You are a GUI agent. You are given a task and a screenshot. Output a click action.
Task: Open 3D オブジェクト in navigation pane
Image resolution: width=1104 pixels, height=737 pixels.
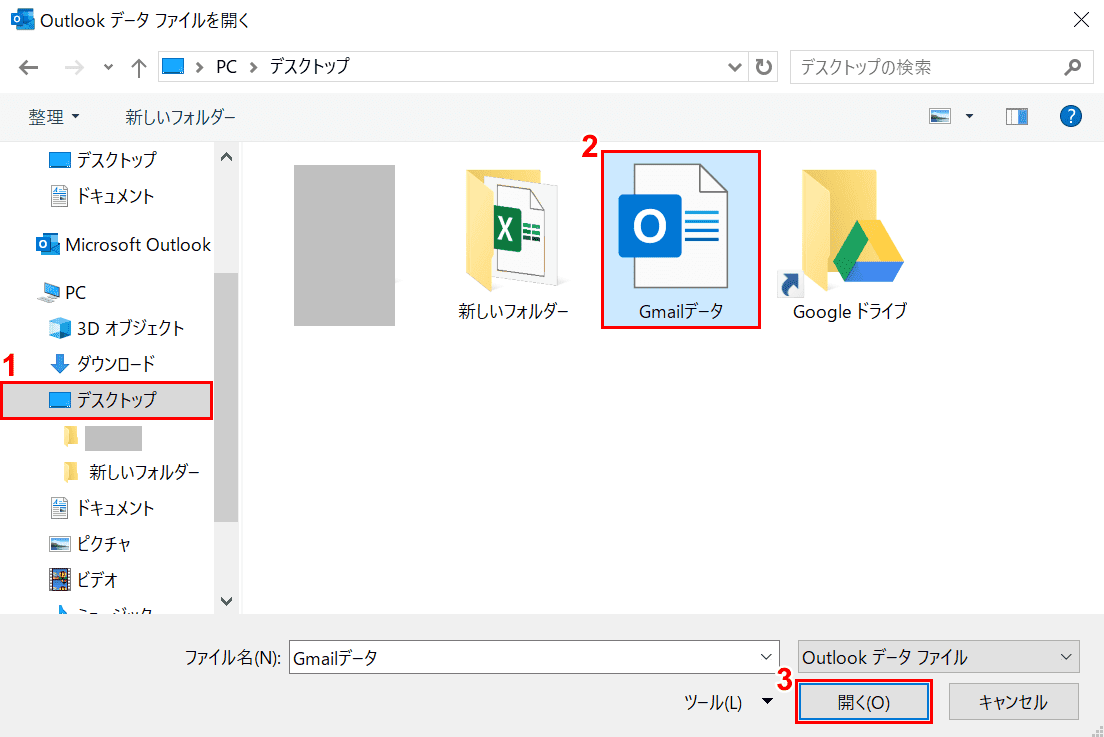tap(117, 328)
